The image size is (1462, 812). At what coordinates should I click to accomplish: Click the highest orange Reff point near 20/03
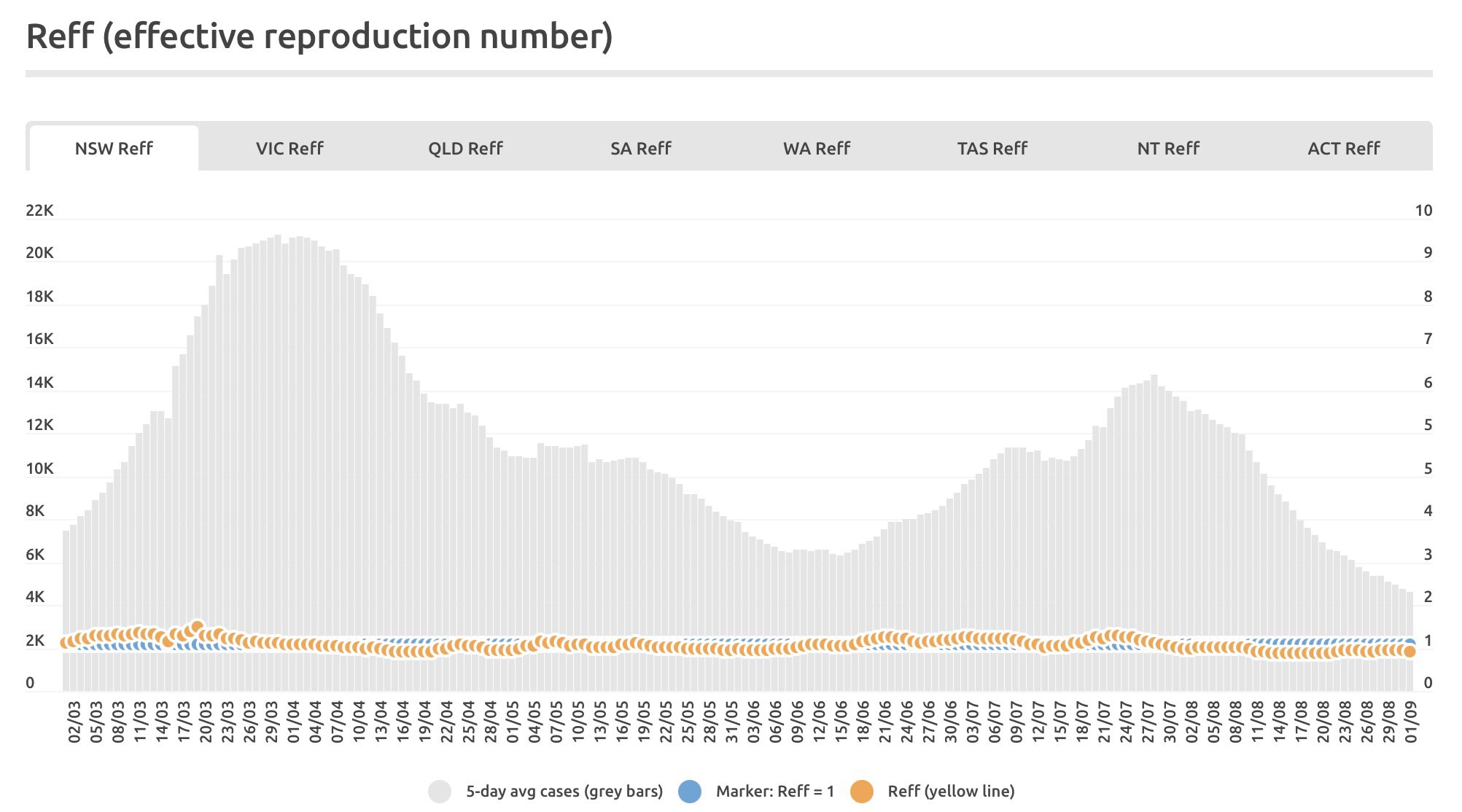197,627
